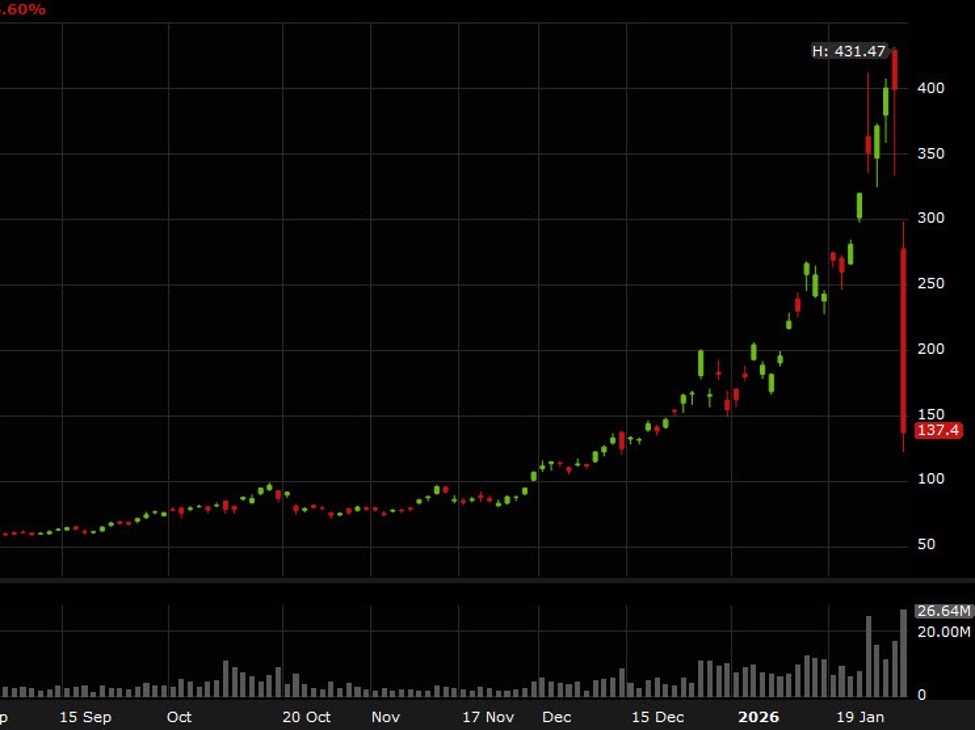Click the red 137.4 last price tag
The height and width of the screenshot is (730, 975).
[x=938, y=430]
